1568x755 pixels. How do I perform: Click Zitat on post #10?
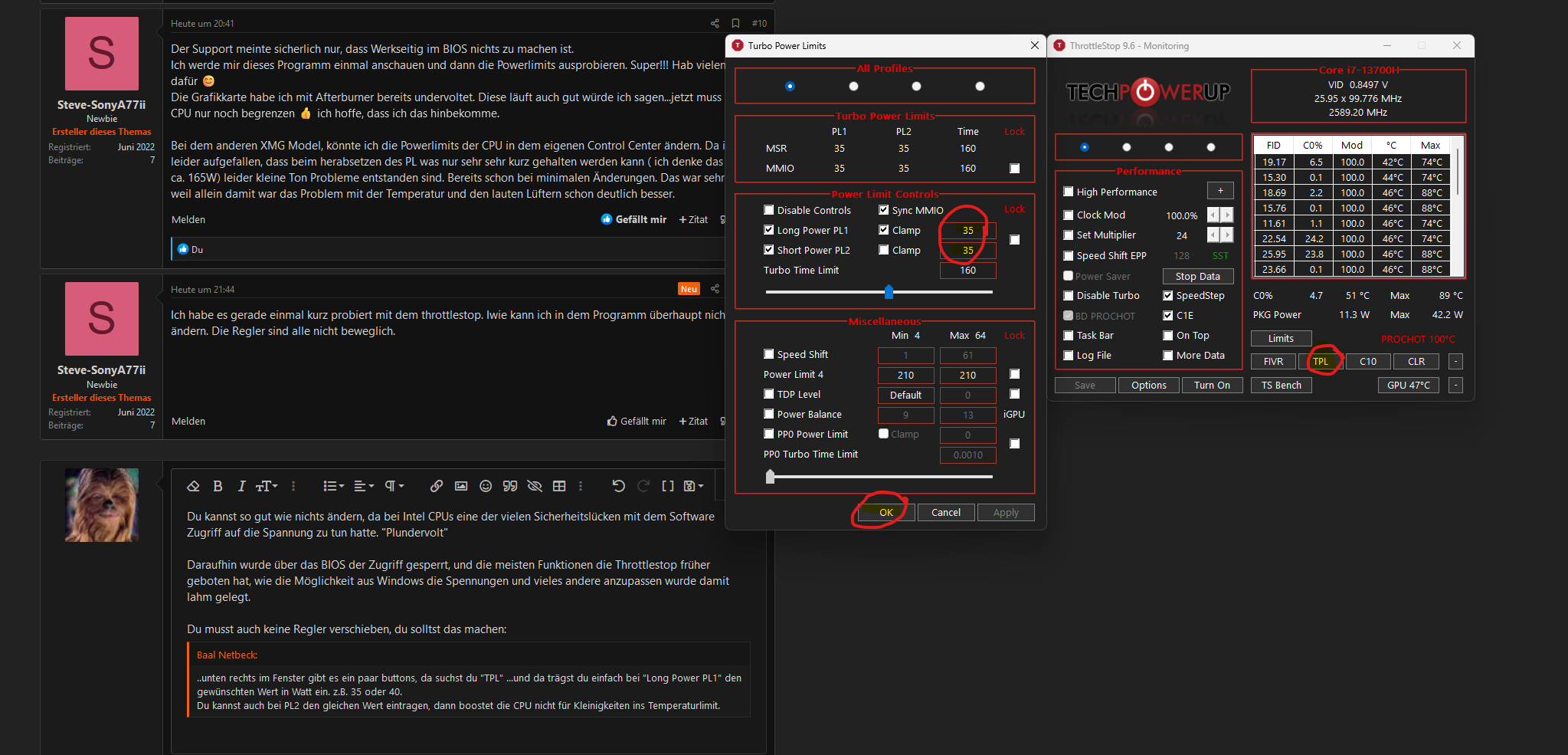click(x=693, y=219)
